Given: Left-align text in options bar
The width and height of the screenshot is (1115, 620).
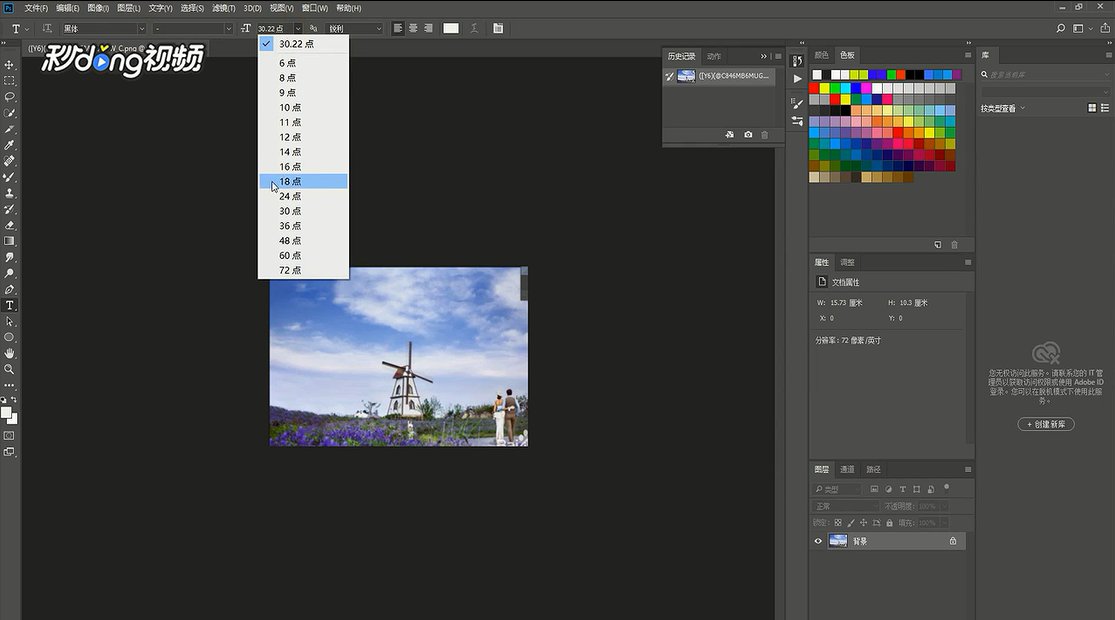Looking at the screenshot, I should (x=398, y=28).
